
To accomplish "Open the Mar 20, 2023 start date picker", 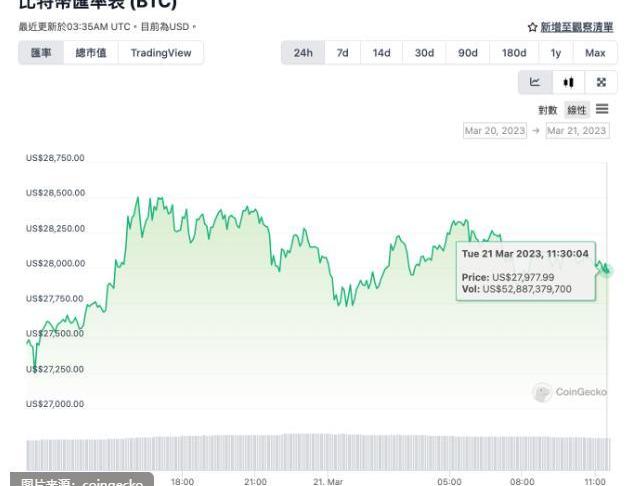I will tap(495, 131).
